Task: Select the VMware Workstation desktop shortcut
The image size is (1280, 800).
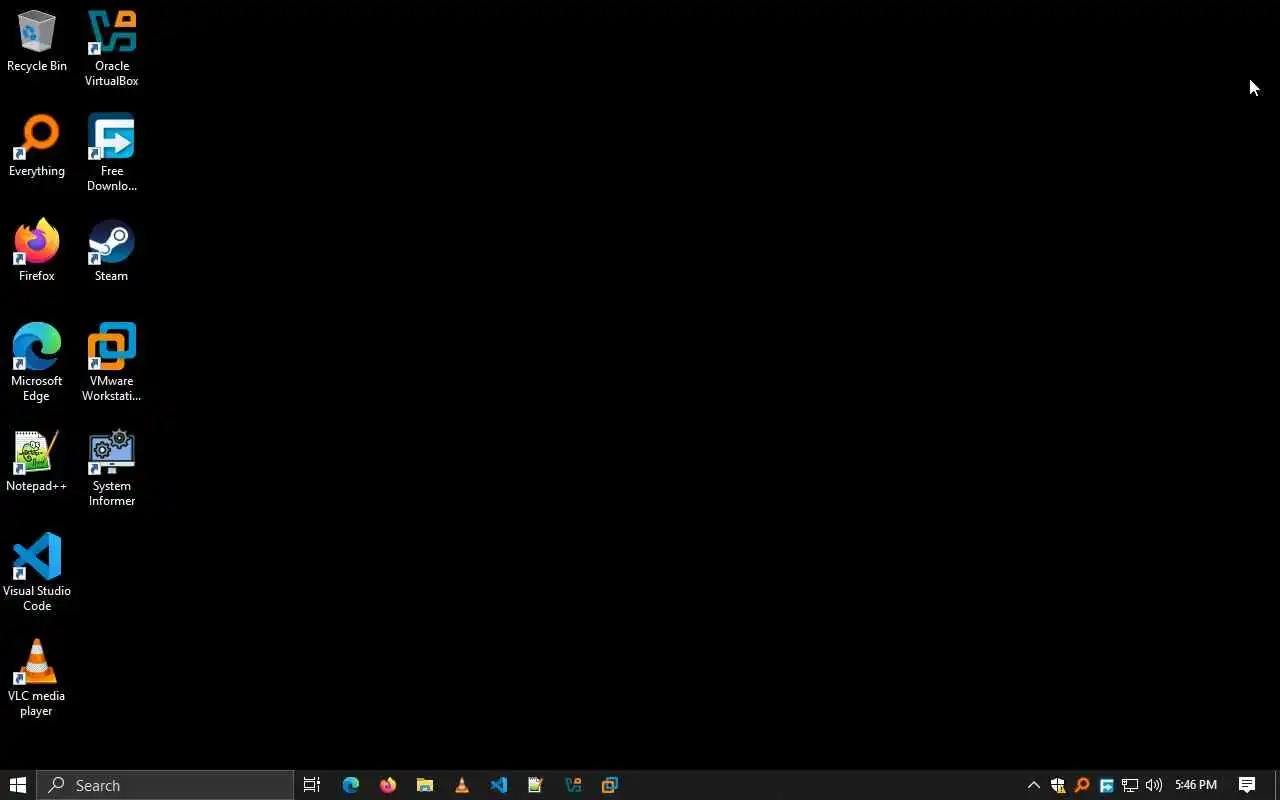Action: click(x=111, y=363)
